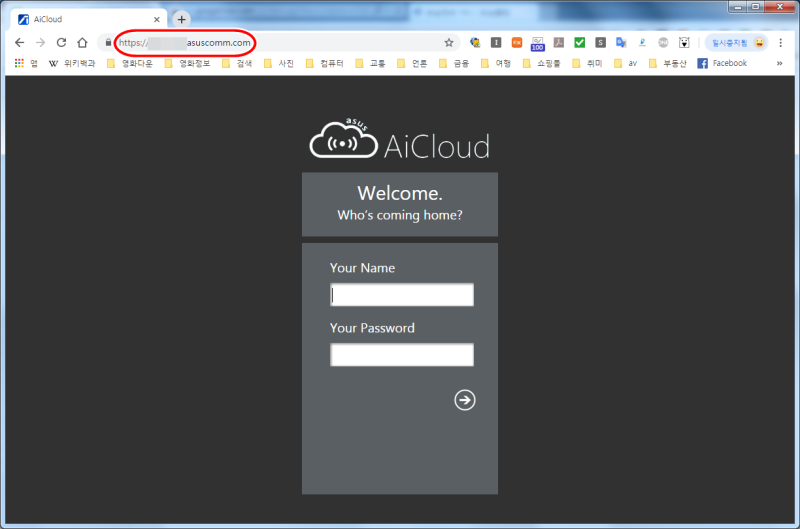The height and width of the screenshot is (529, 800).
Task: Open the extension with 100 badge
Action: click(x=538, y=44)
